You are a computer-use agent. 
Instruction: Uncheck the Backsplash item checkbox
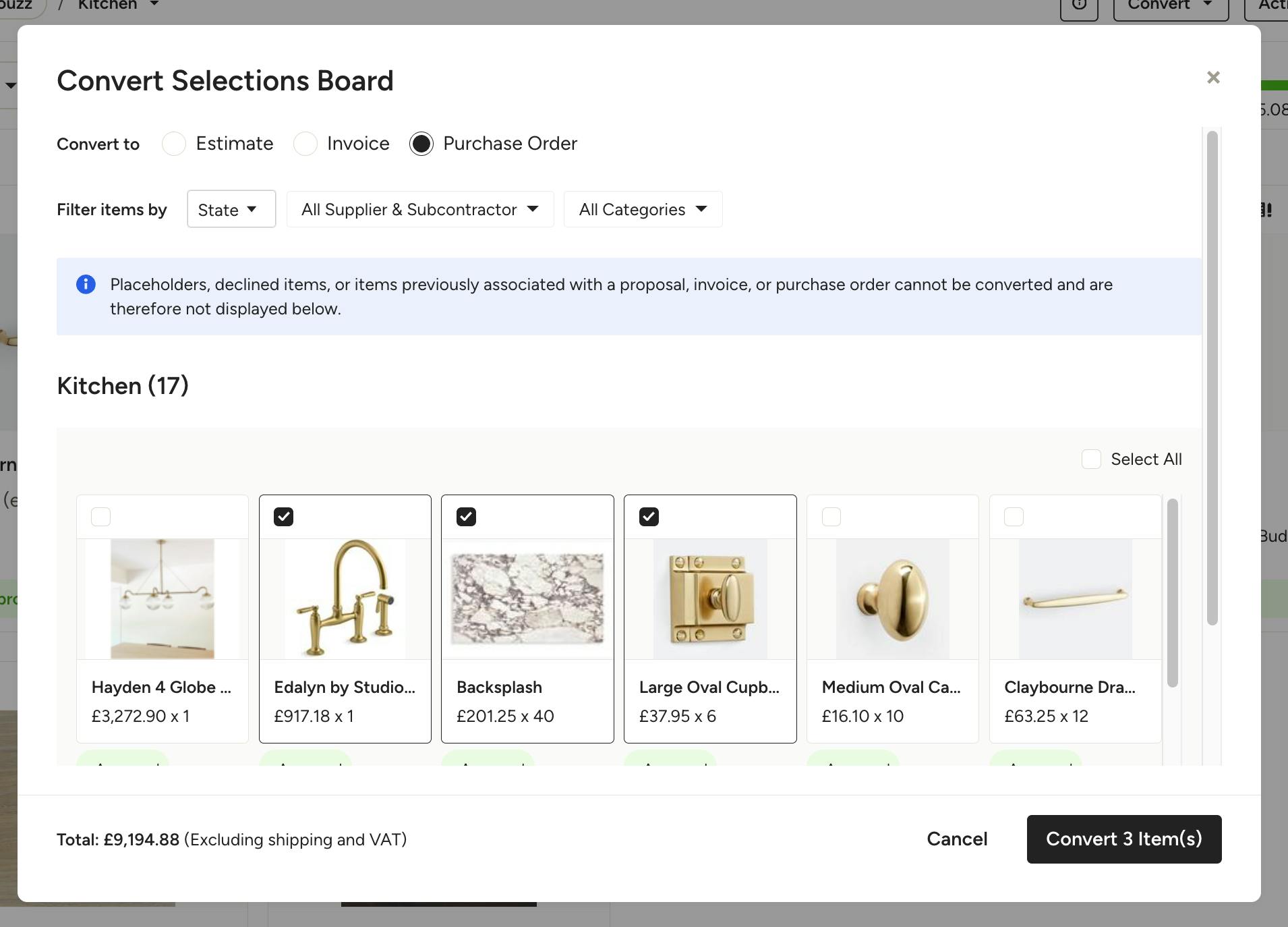click(466, 517)
